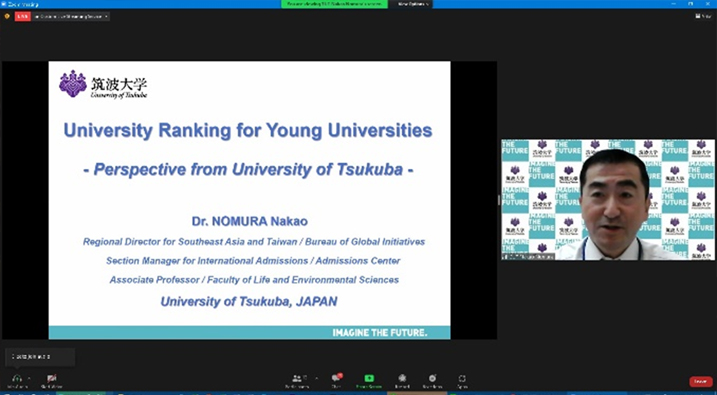Select the speaker's video thumbnail

tap(608, 200)
